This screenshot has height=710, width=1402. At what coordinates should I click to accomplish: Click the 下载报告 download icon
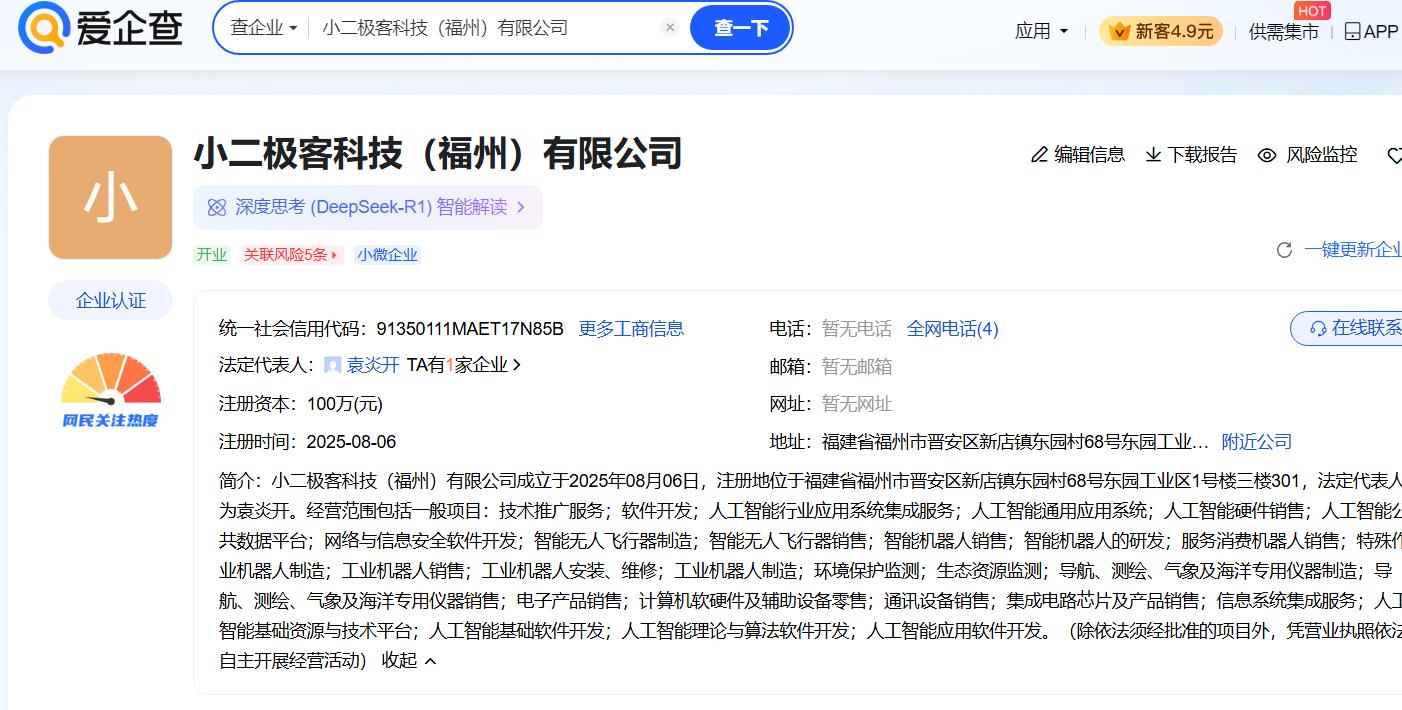[x=1153, y=155]
